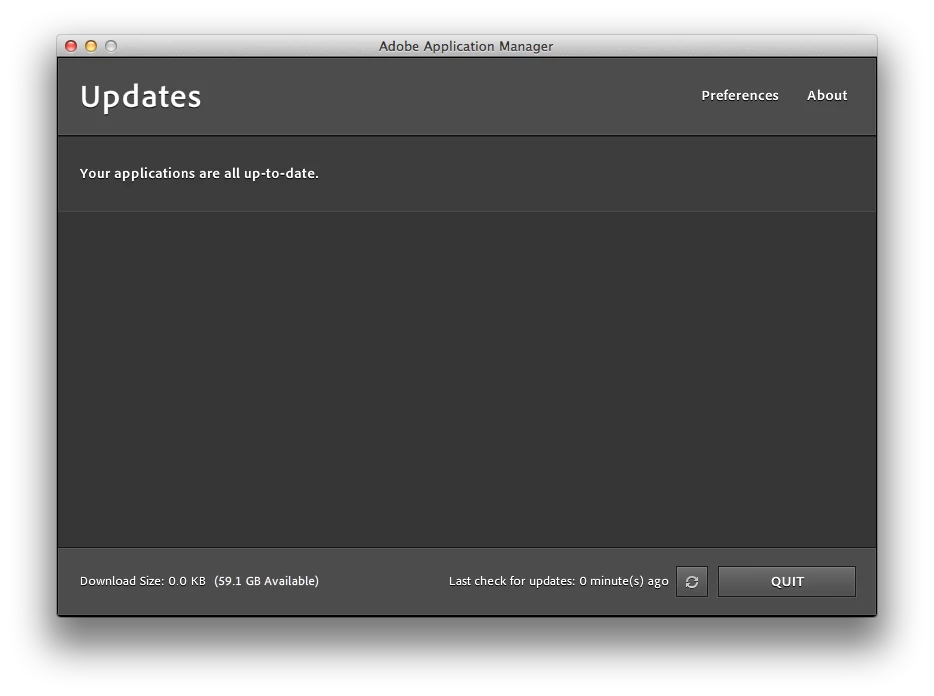Click the 'Download Size: 0.0 KB' text
Viewport: 934px width, 696px height.
[x=142, y=581]
